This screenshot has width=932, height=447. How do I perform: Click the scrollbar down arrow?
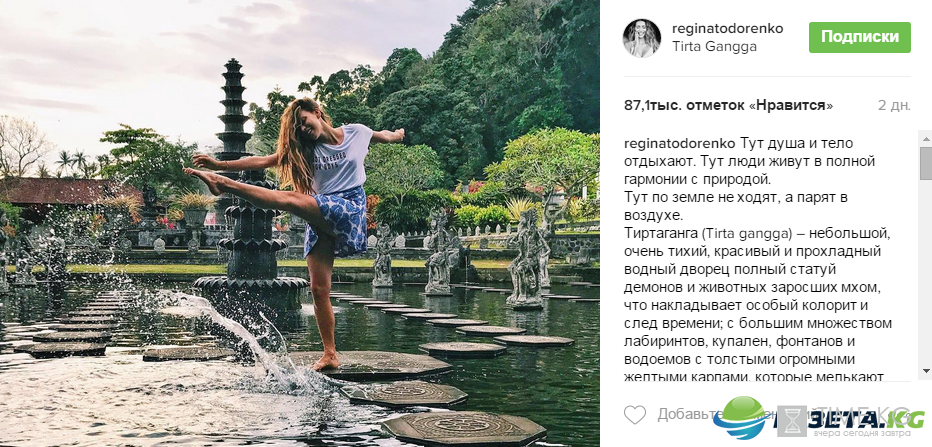pyautogui.click(x=926, y=372)
